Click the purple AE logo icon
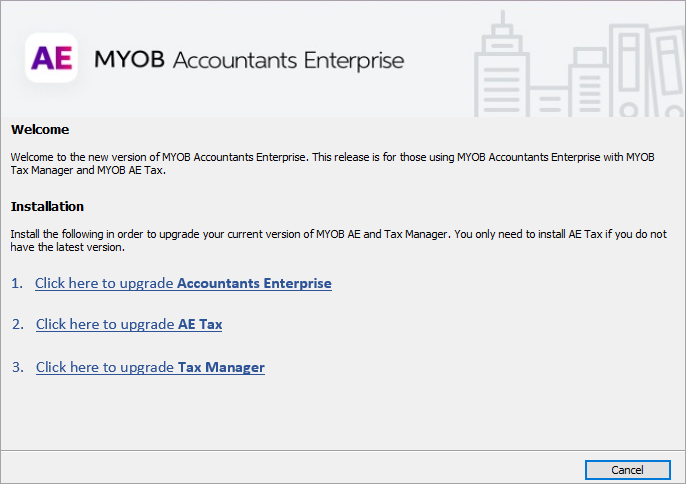Image resolution: width=686 pixels, height=484 pixels. coord(51,58)
